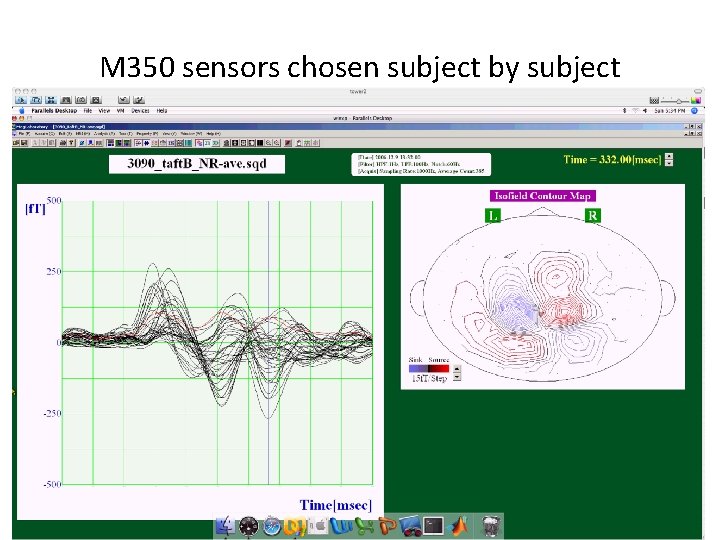Click the Isofield Contour Map title label
Image resolution: width=720 pixels, height=540 pixels.
point(543,196)
